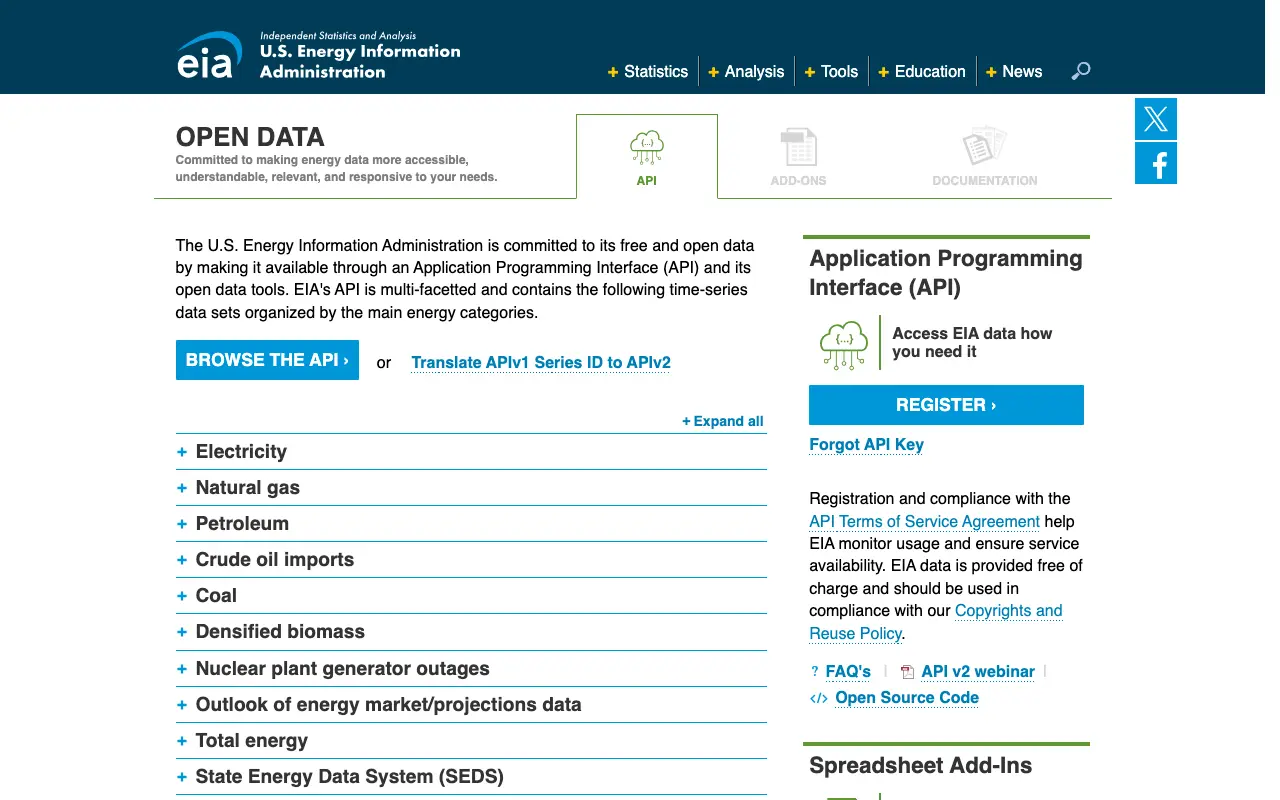Open the Facebook share icon
1280x800 pixels.
[x=1156, y=163]
